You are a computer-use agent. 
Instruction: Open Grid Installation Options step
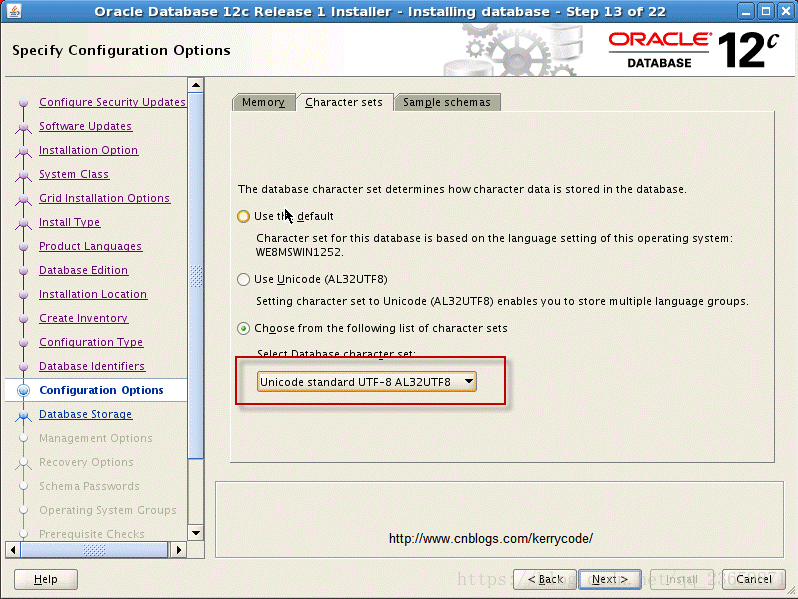pyautogui.click(x=104, y=198)
